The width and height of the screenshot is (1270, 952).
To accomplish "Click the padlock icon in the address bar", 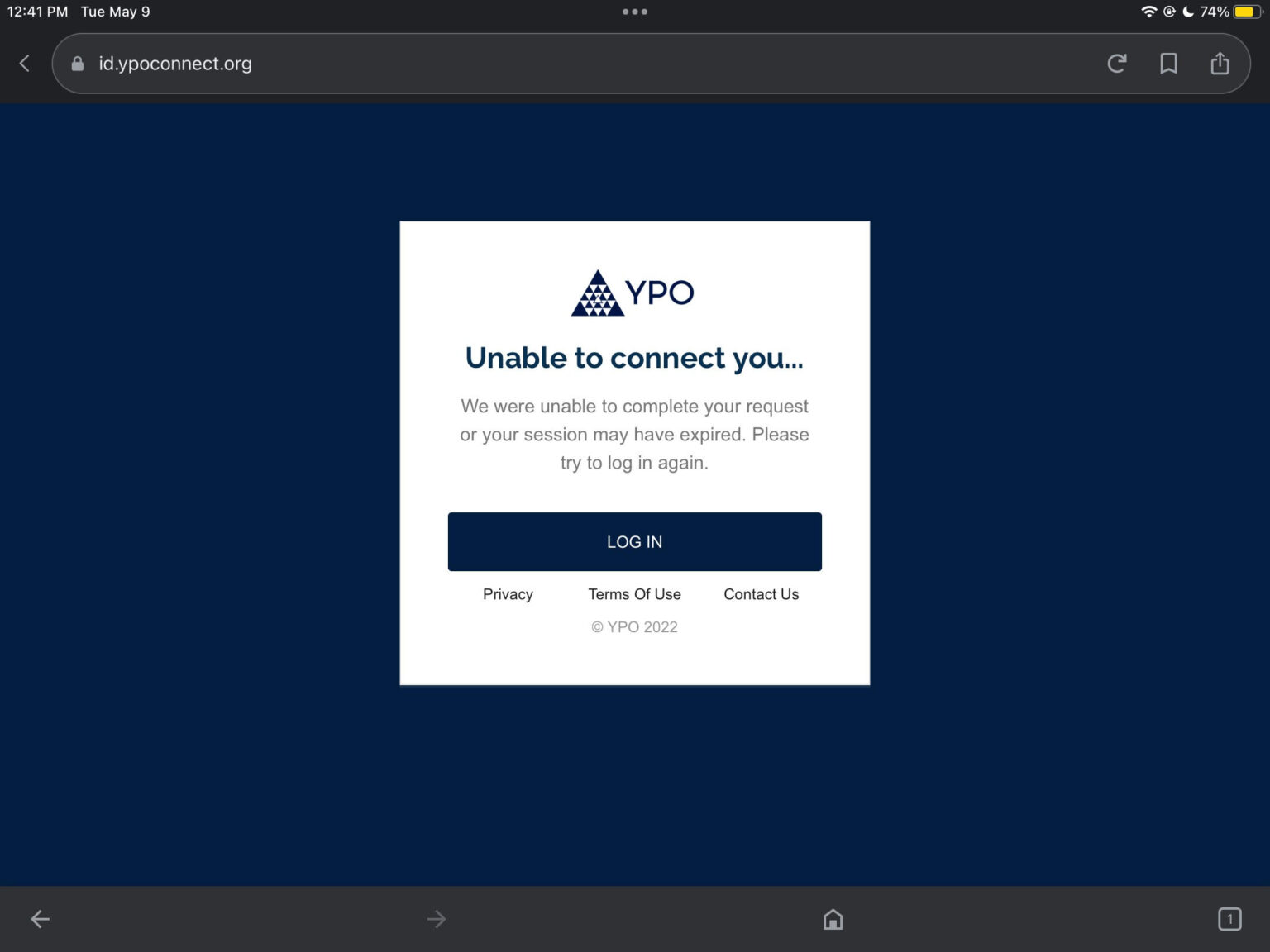I will pyautogui.click(x=77, y=64).
